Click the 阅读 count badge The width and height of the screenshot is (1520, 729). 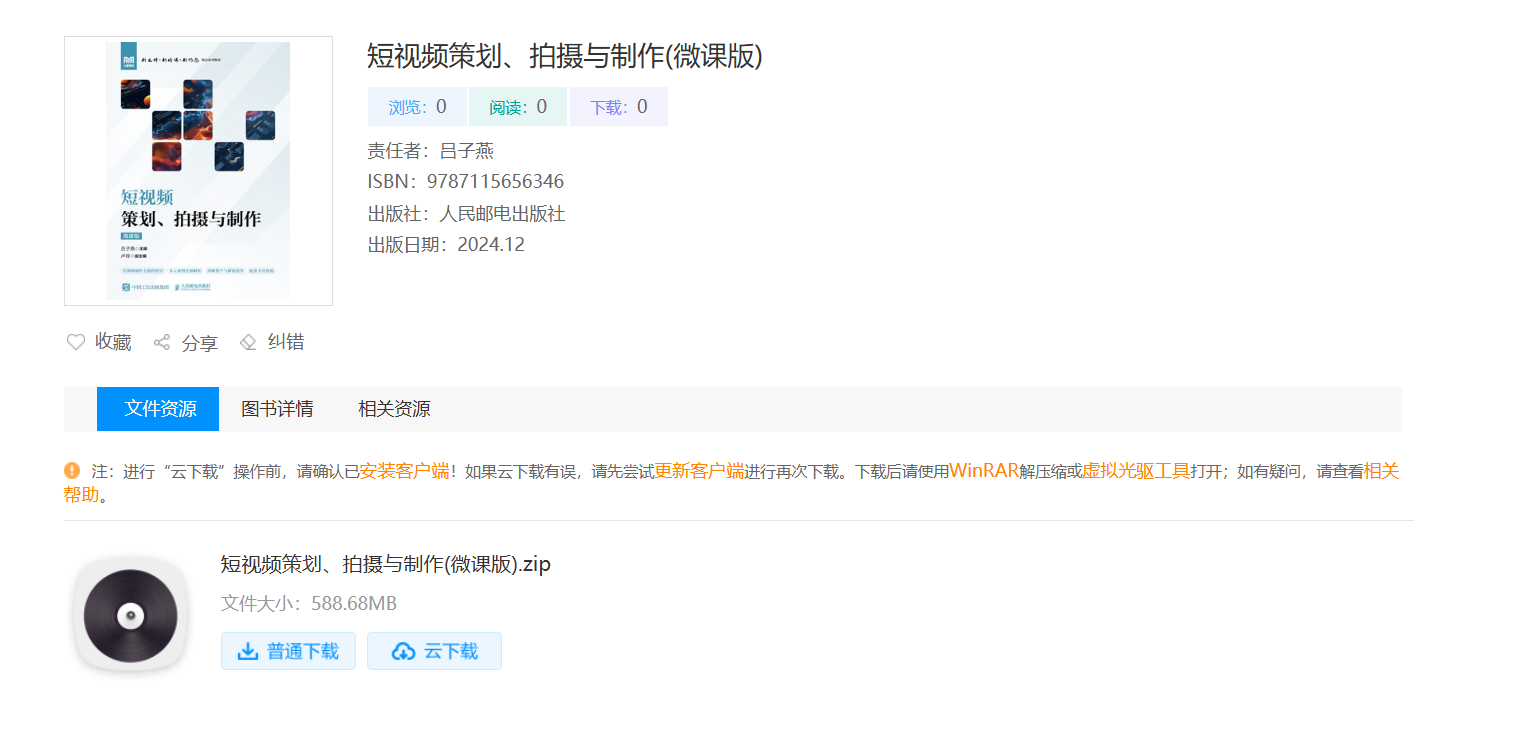click(x=518, y=107)
